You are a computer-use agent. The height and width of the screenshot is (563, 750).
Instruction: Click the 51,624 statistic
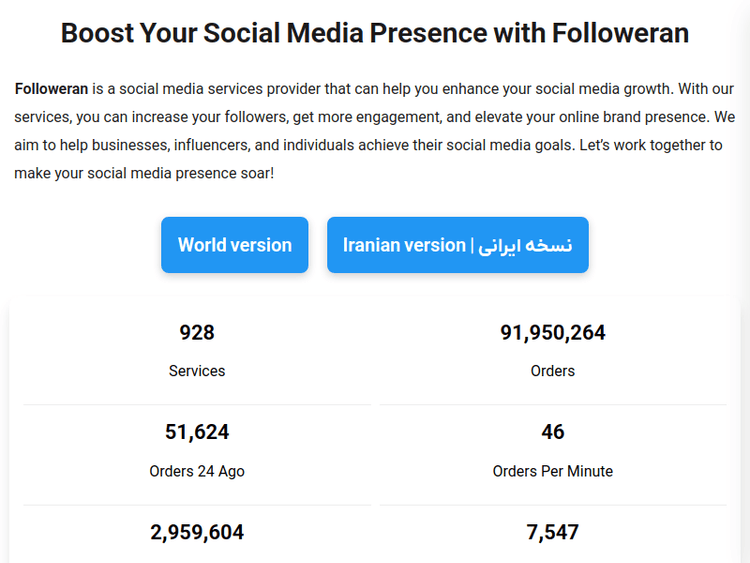click(197, 432)
